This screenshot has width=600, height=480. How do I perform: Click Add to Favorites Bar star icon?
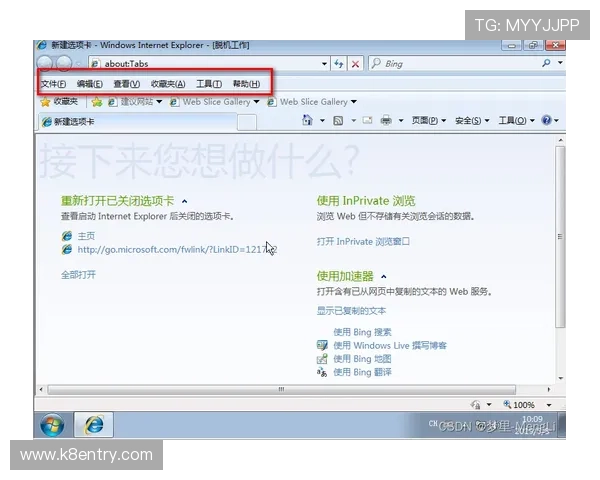tap(97, 102)
